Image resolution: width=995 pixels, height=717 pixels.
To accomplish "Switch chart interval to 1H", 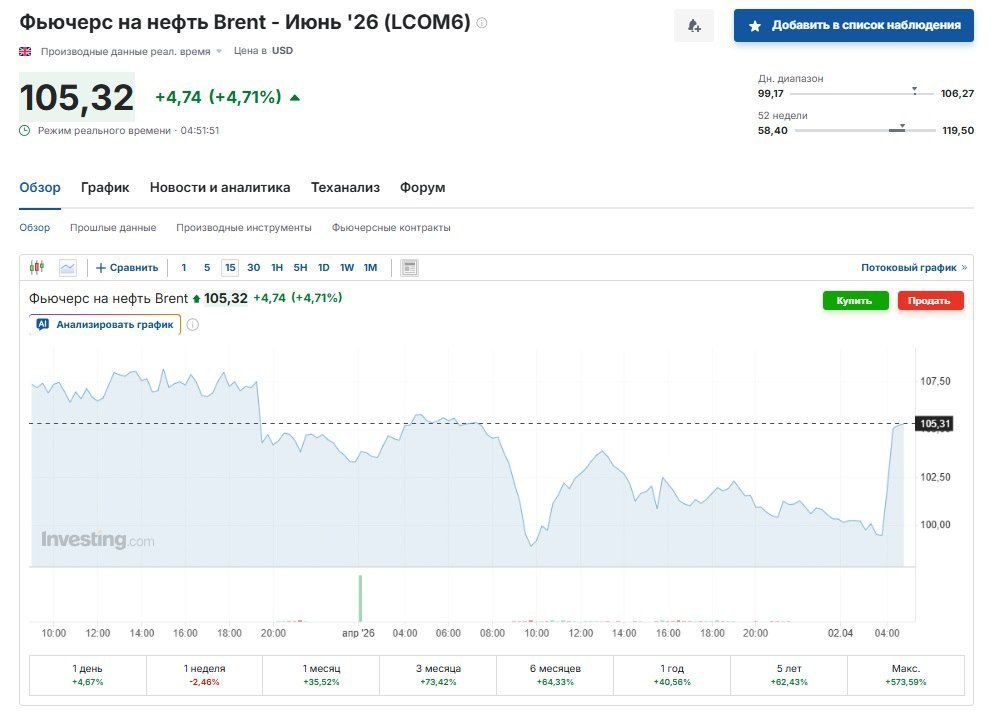I will click(x=277, y=267).
